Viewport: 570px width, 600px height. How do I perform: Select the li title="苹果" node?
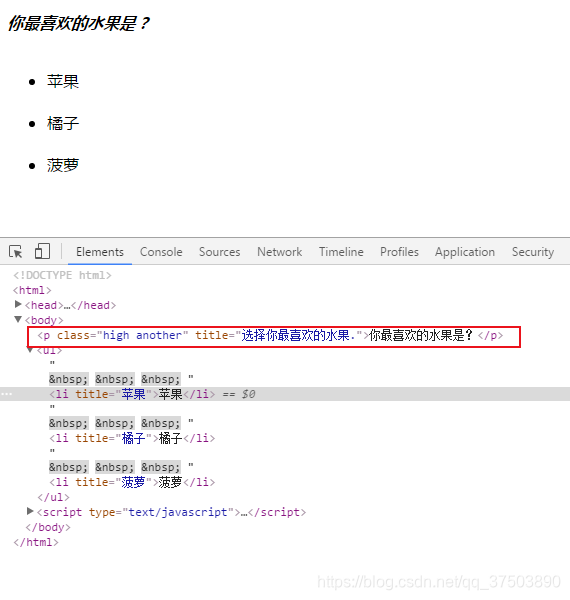(x=132, y=394)
